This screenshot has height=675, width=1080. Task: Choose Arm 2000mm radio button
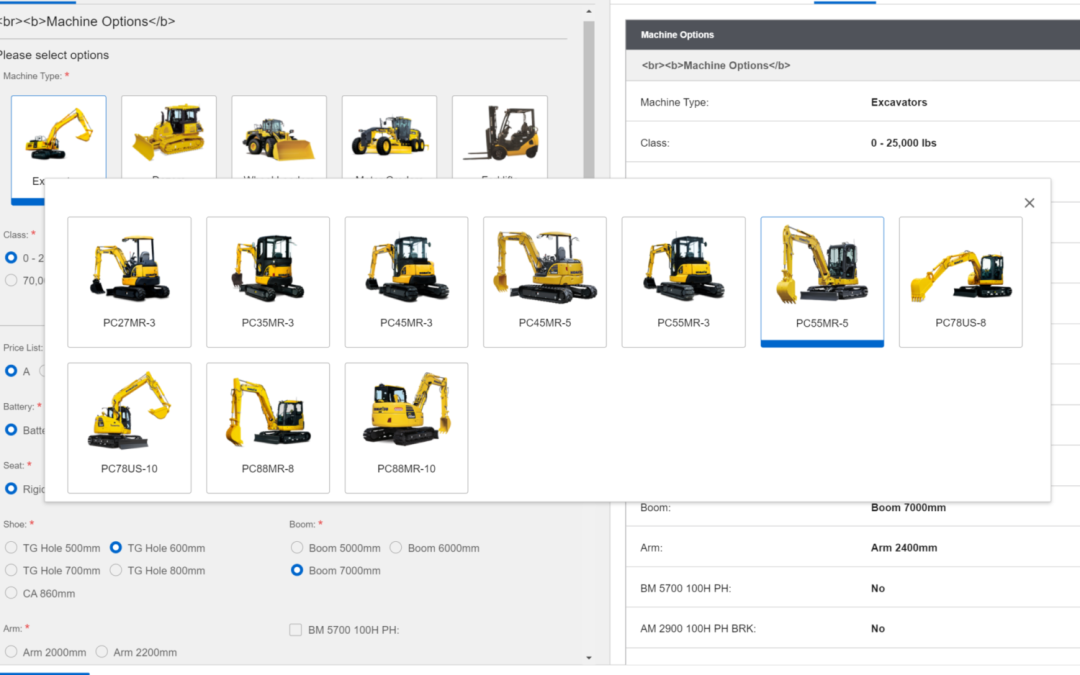[x=11, y=652]
